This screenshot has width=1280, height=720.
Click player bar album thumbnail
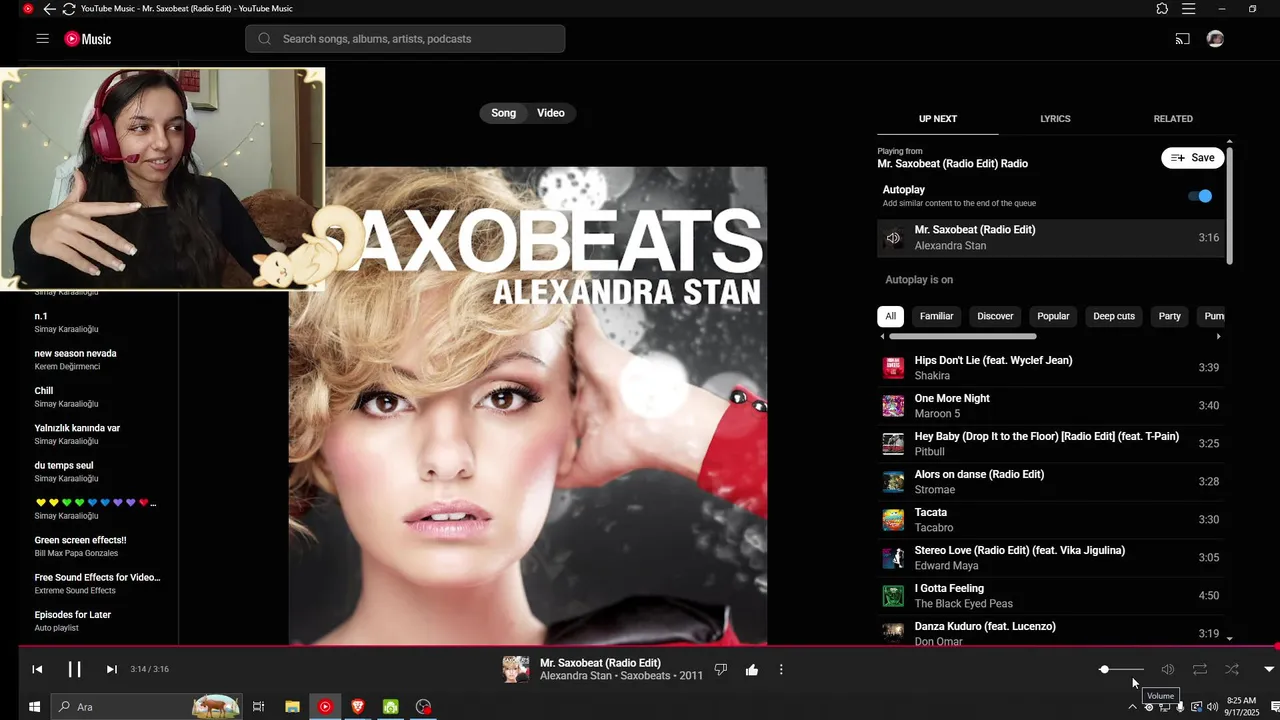pyautogui.click(x=516, y=669)
